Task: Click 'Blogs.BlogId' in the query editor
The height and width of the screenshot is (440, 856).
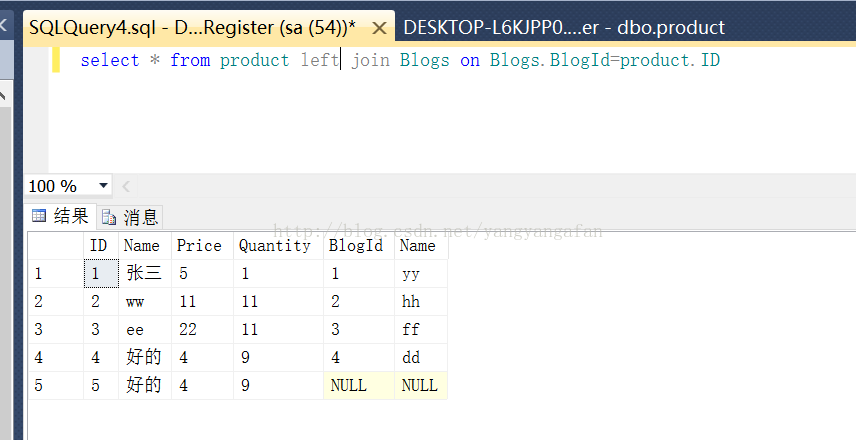Action: (549, 60)
